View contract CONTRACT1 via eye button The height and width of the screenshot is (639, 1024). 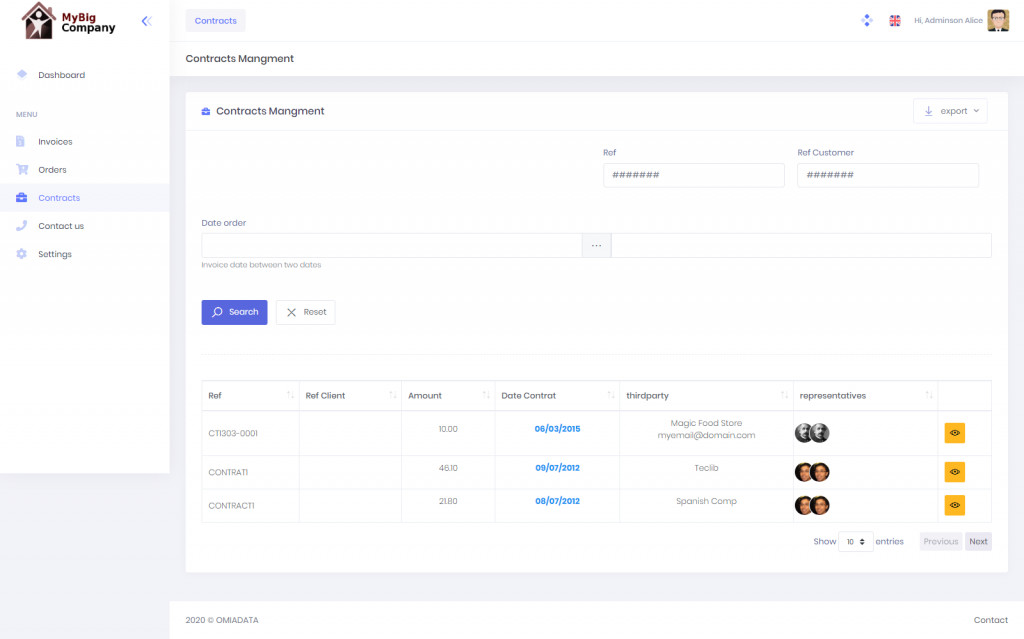(955, 505)
